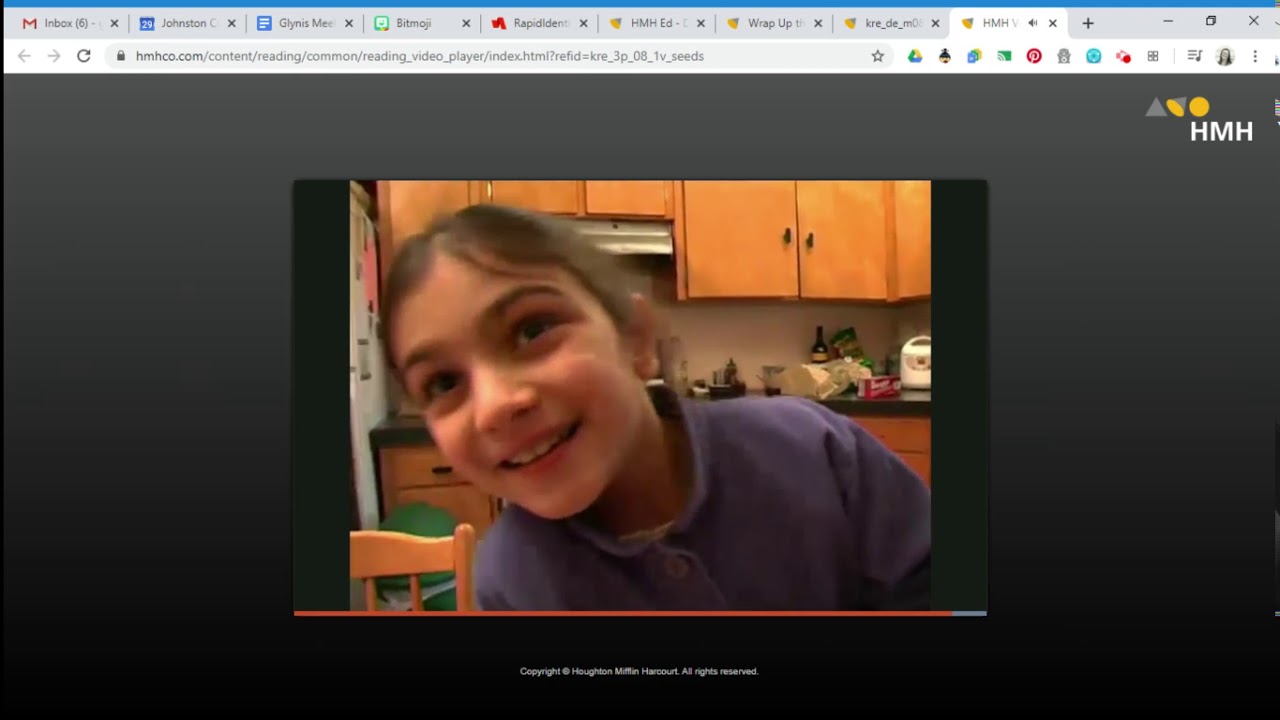This screenshot has width=1280, height=720.
Task: Mute the HMH tab via speaker icon
Action: click(1032, 23)
